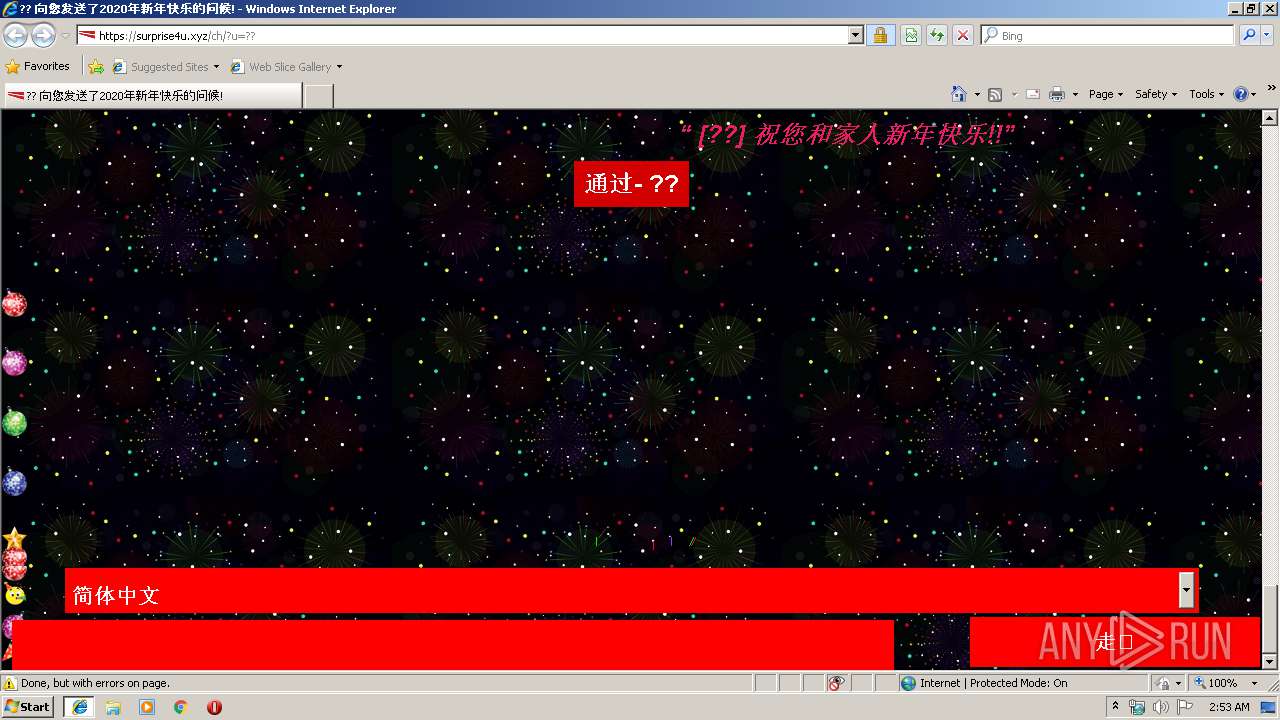Click the Favorites button label
Screen dimensions: 1280x720
(x=47, y=67)
